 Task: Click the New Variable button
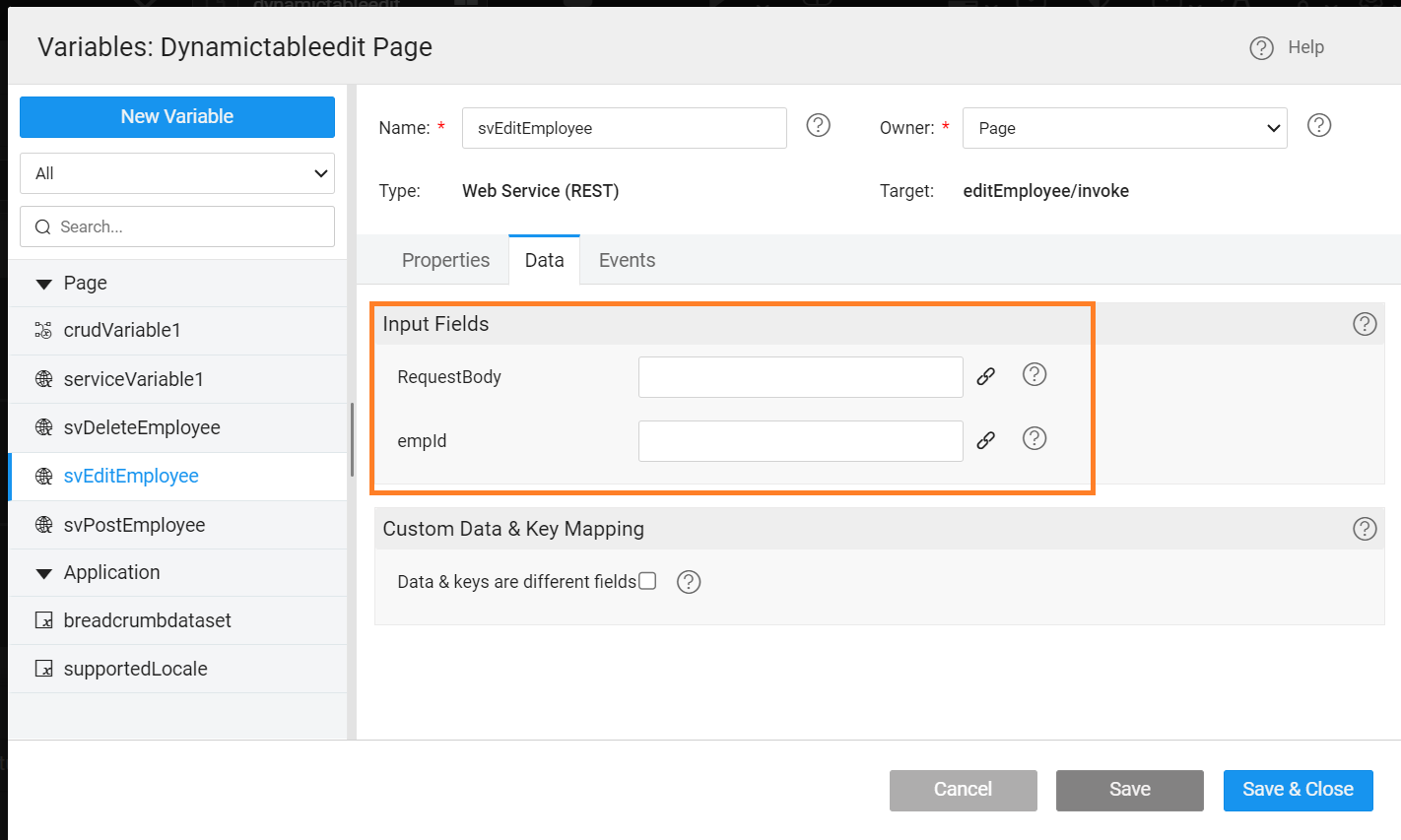177,116
